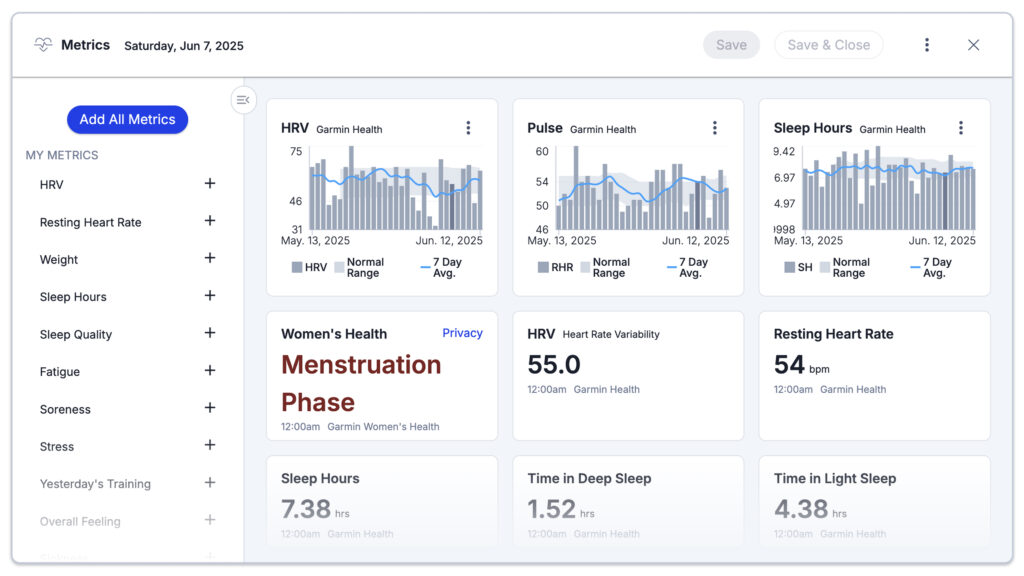
Task: Collapse the metrics sidebar panel
Action: (243, 99)
